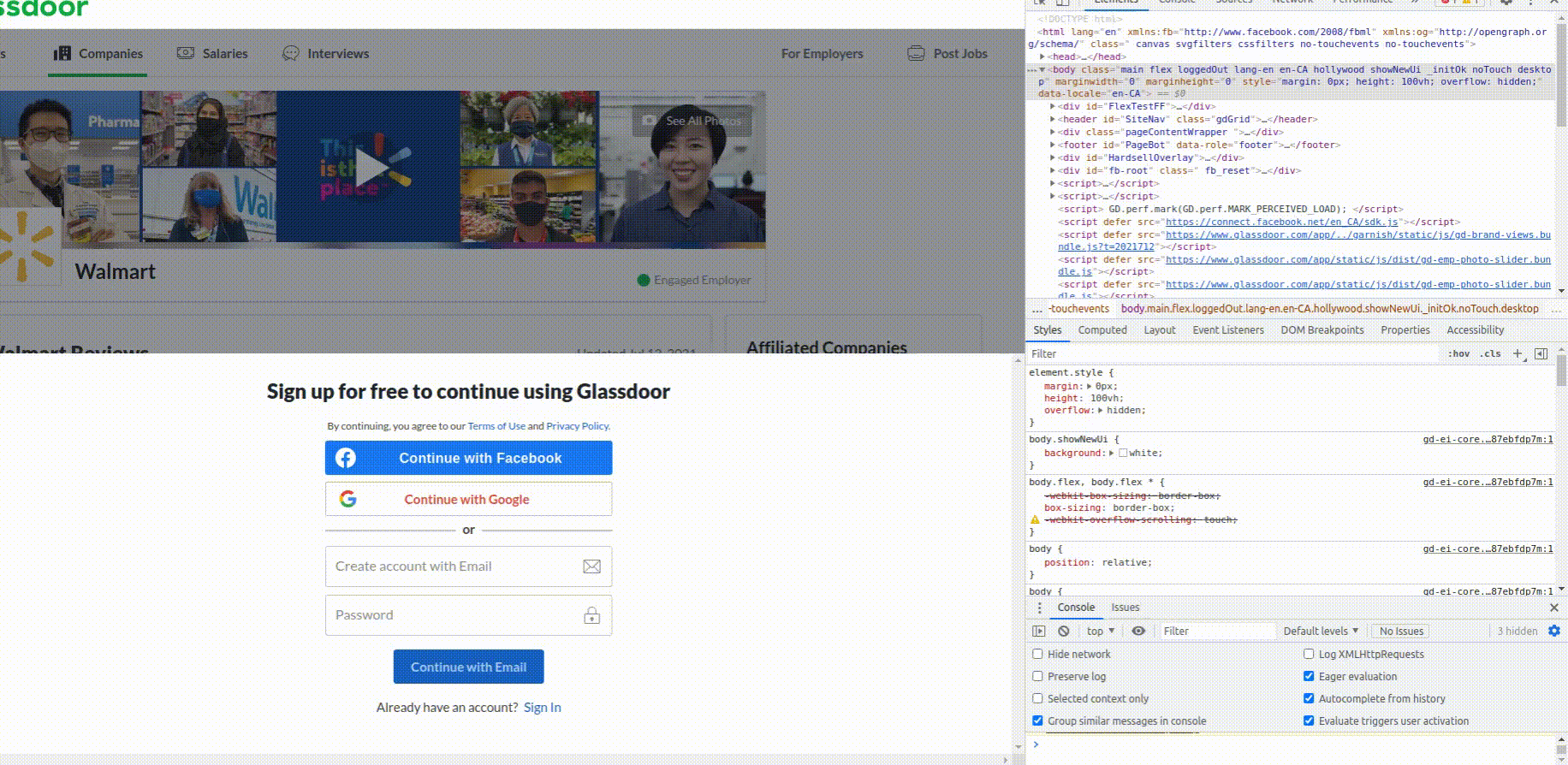Expand the head element node
This screenshot has height=765, width=1568.
1042,56
